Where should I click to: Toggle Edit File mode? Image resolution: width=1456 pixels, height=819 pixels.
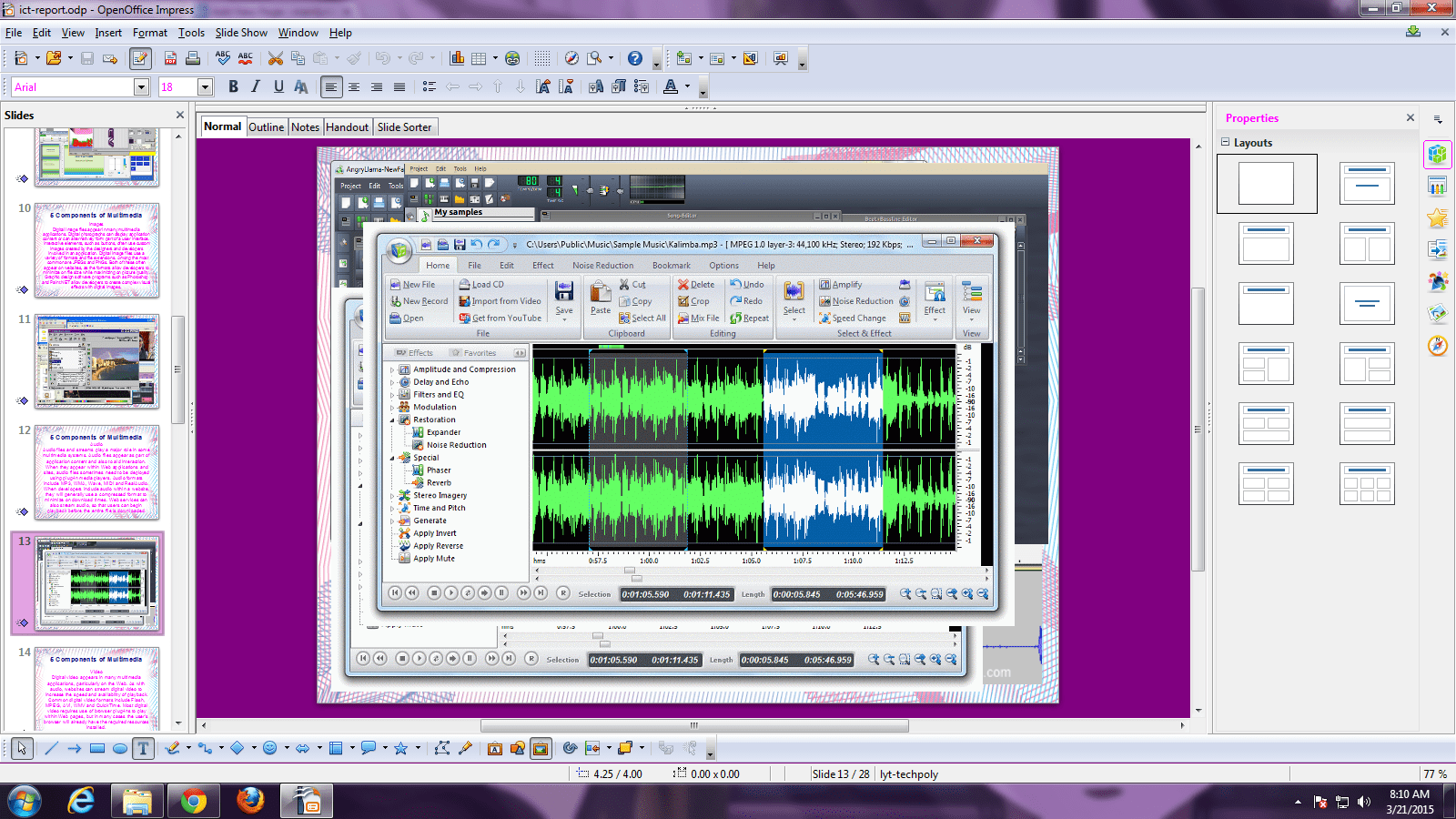[140, 58]
